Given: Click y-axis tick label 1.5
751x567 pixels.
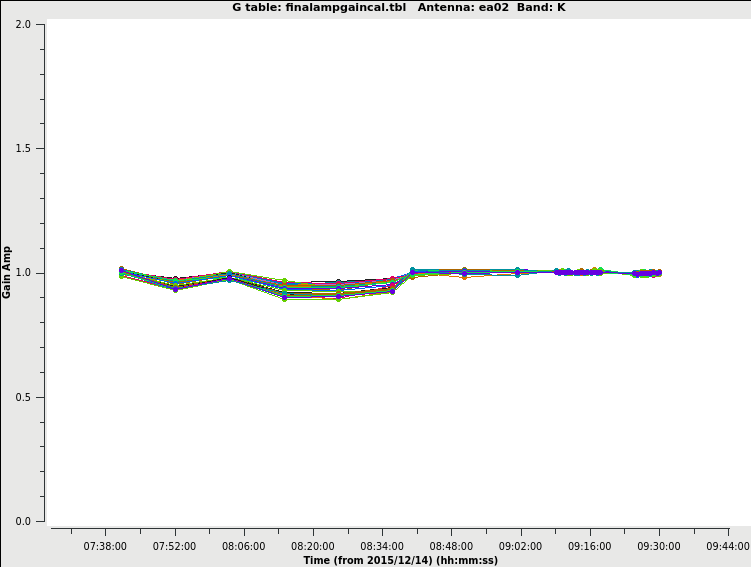Looking at the screenshot, I should tap(23, 148).
